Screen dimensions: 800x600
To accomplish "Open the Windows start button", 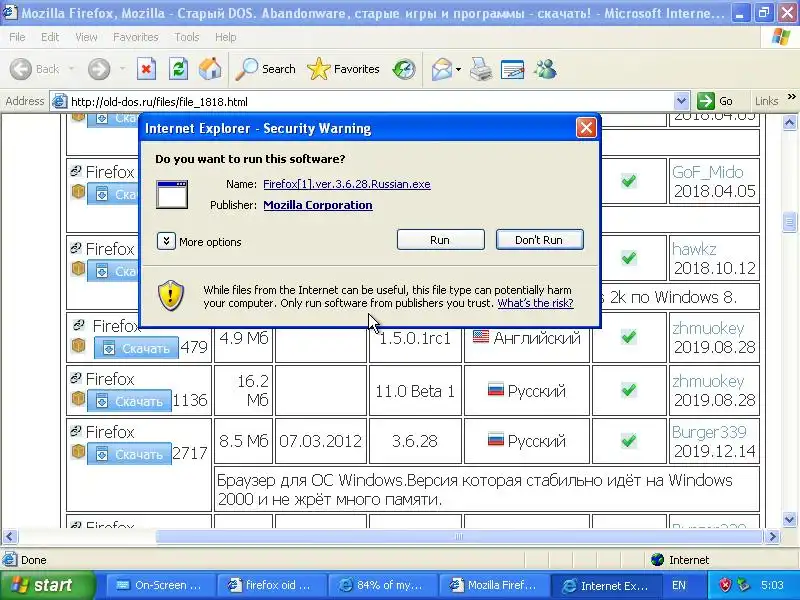I will coord(47,585).
